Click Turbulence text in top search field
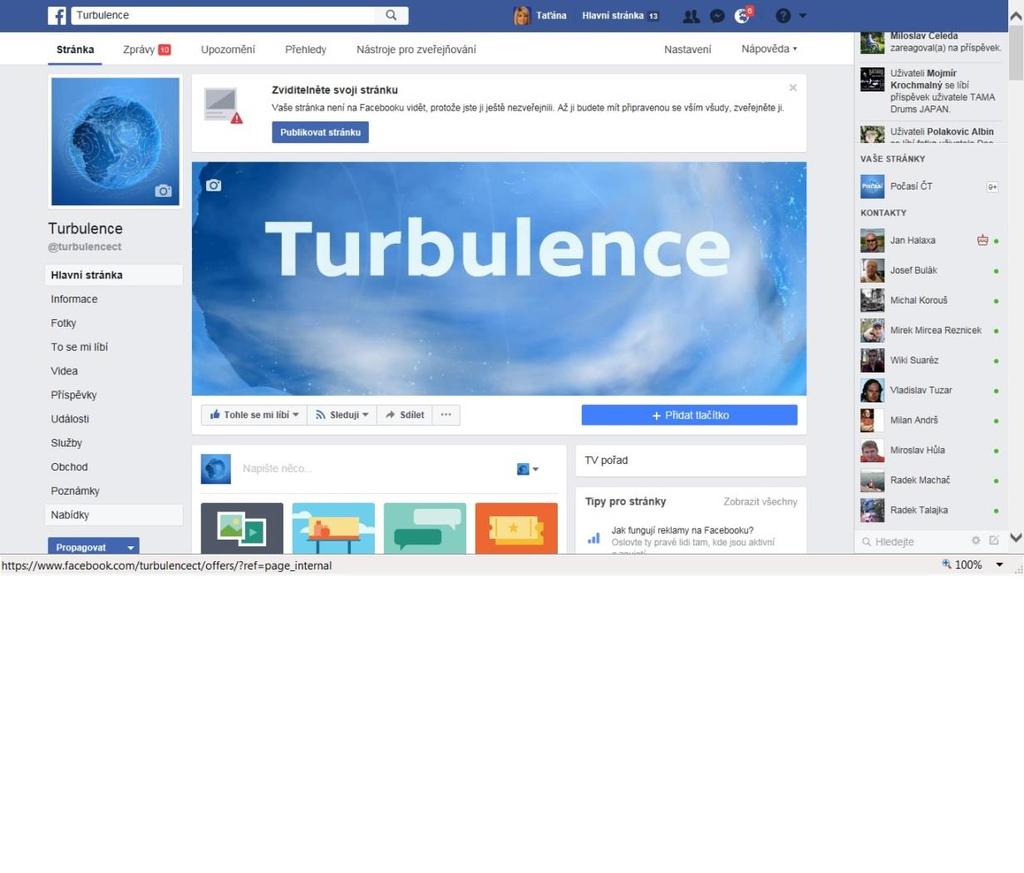The height and width of the screenshot is (873, 1024). point(103,15)
